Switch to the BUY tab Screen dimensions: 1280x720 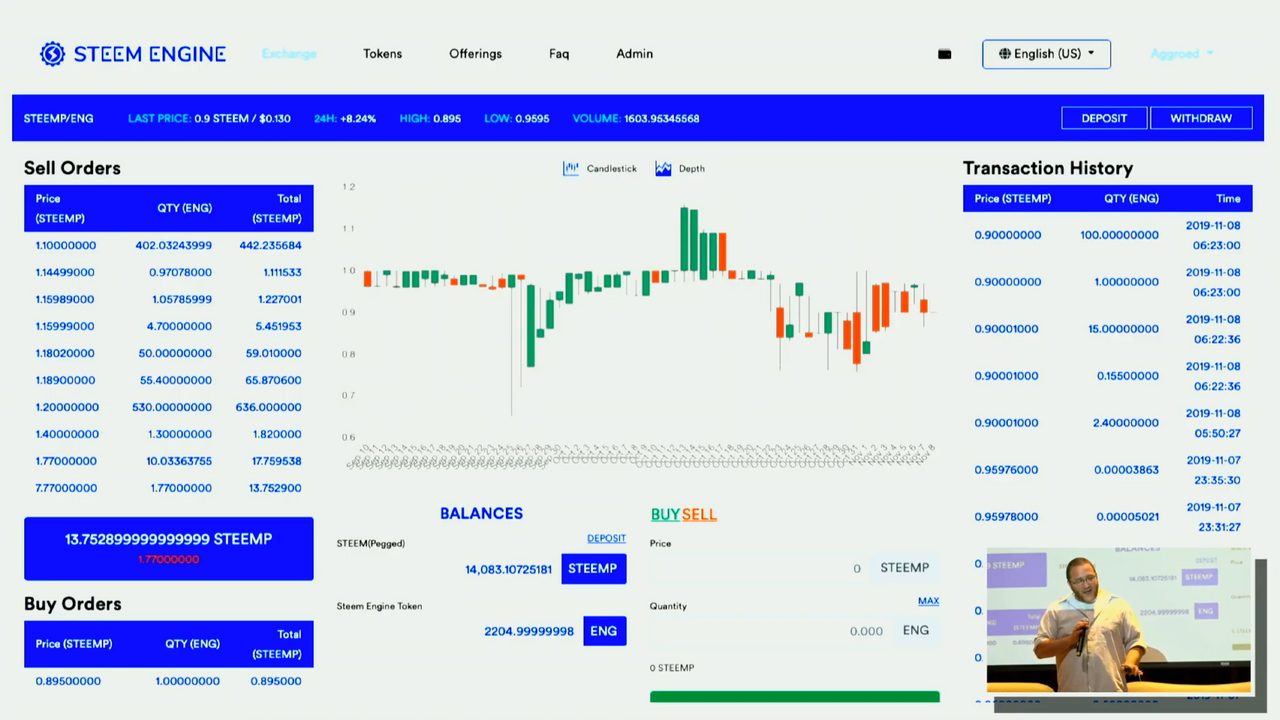[665, 514]
